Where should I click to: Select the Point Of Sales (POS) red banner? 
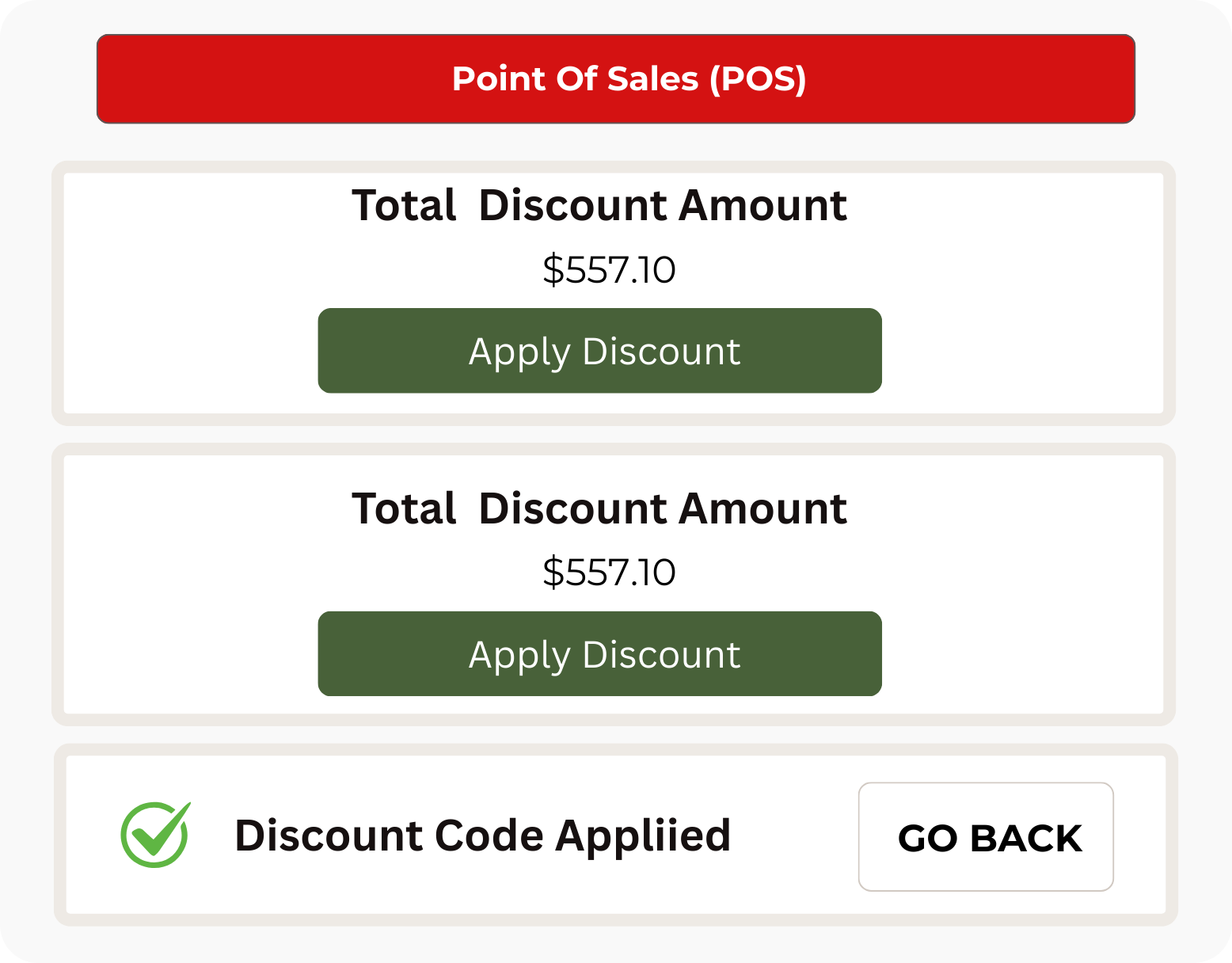click(615, 79)
